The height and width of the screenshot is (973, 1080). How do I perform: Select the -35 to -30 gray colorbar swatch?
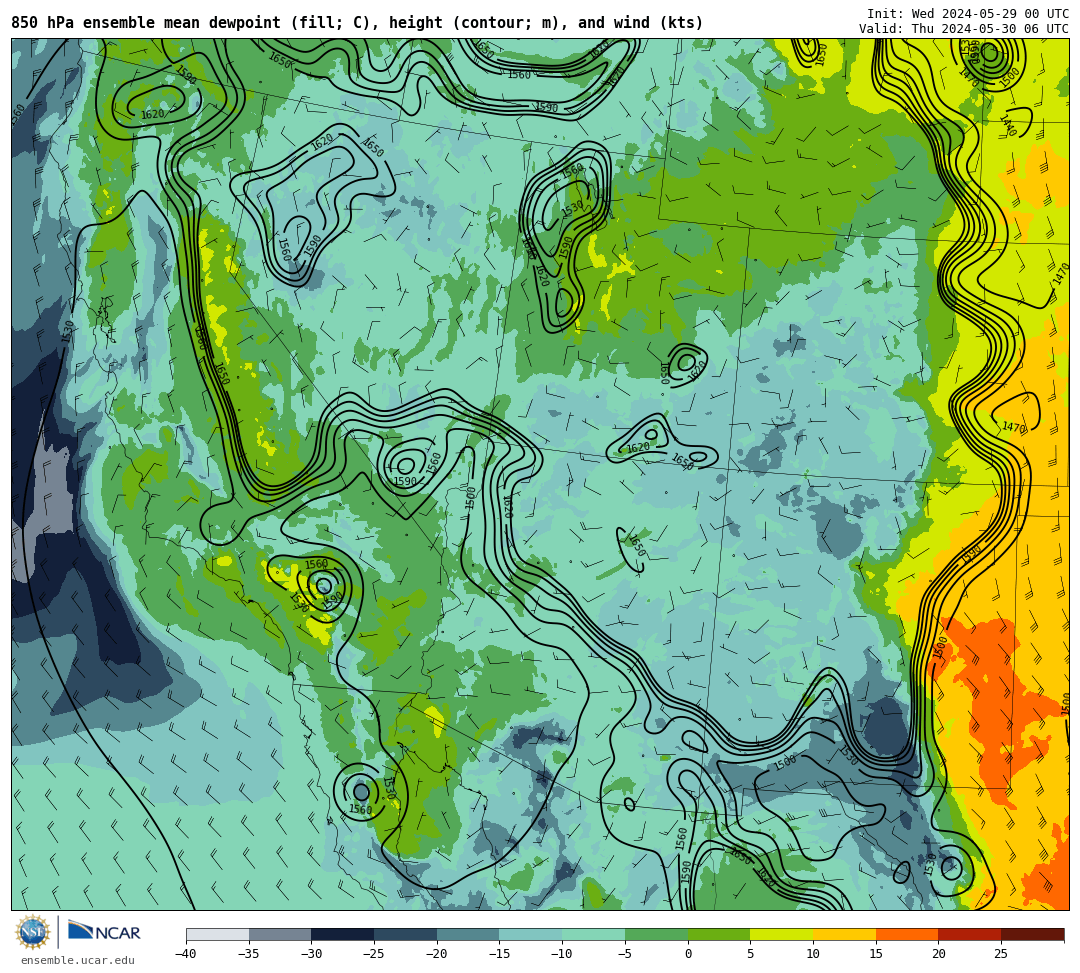click(280, 934)
